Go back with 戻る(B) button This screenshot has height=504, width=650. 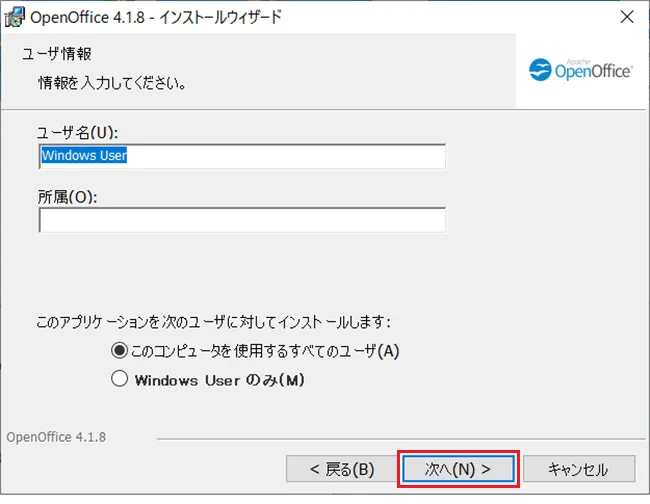[342, 469]
